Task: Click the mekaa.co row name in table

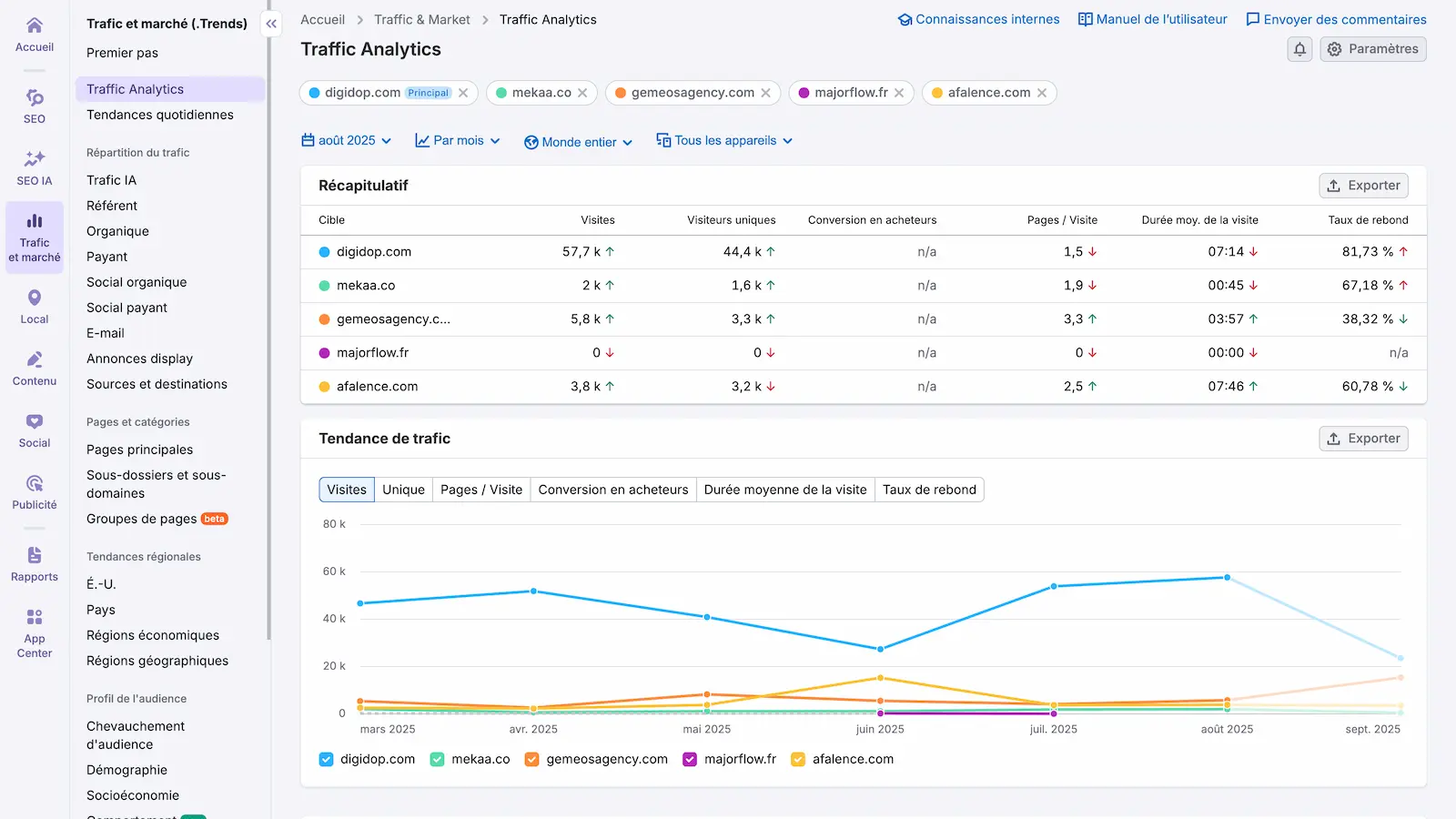Action: 366,286
